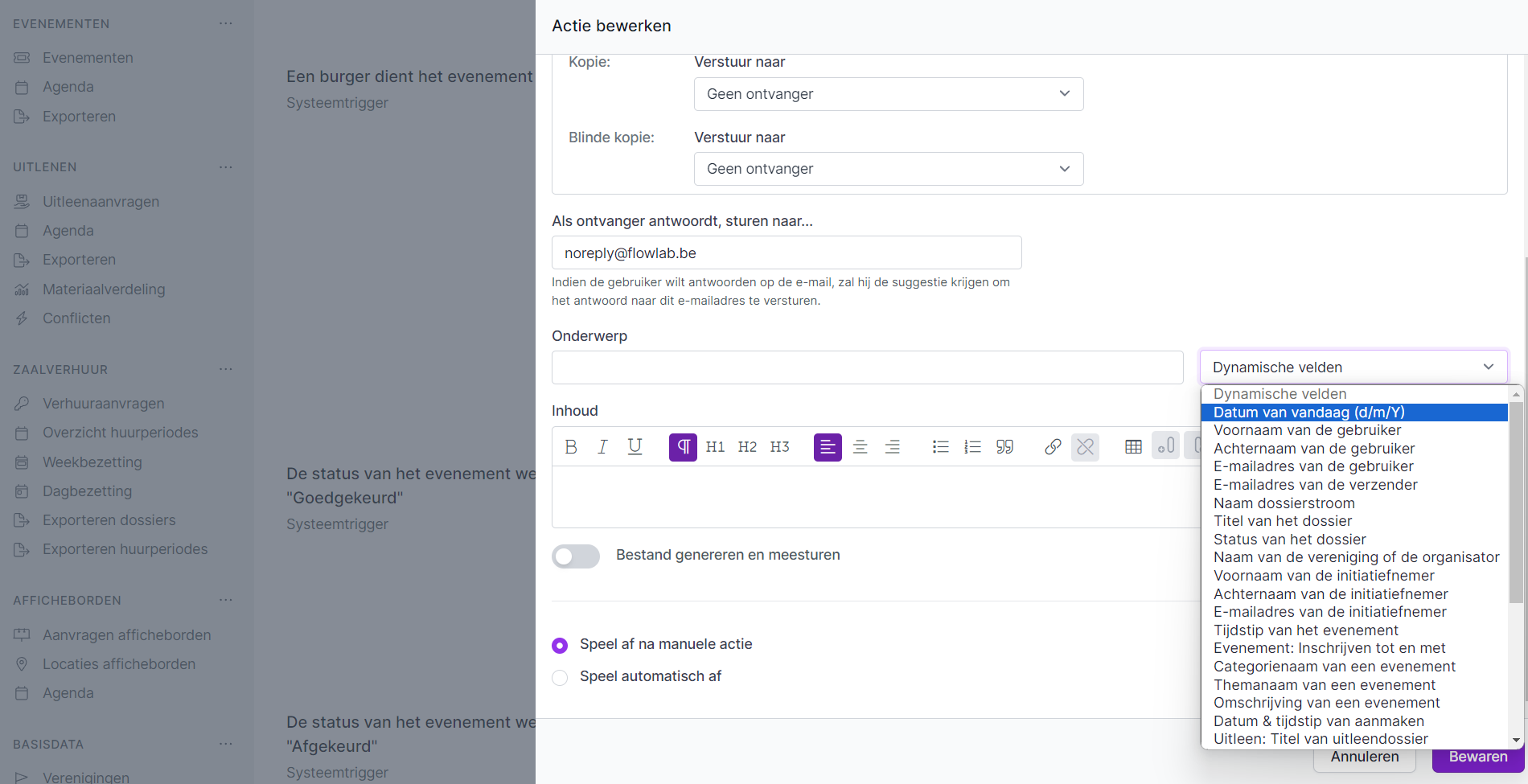Image resolution: width=1528 pixels, height=784 pixels.
Task: Insert a blockquote
Action: [1004, 447]
